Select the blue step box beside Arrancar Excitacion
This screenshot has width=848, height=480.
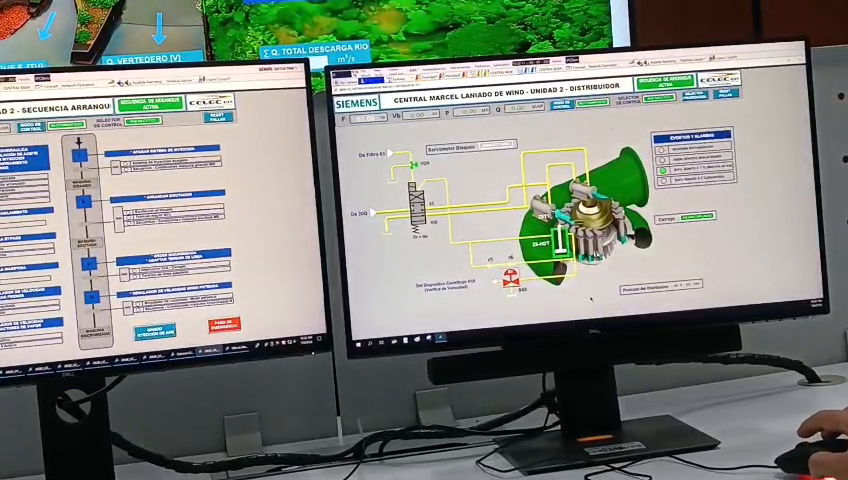coord(84,202)
